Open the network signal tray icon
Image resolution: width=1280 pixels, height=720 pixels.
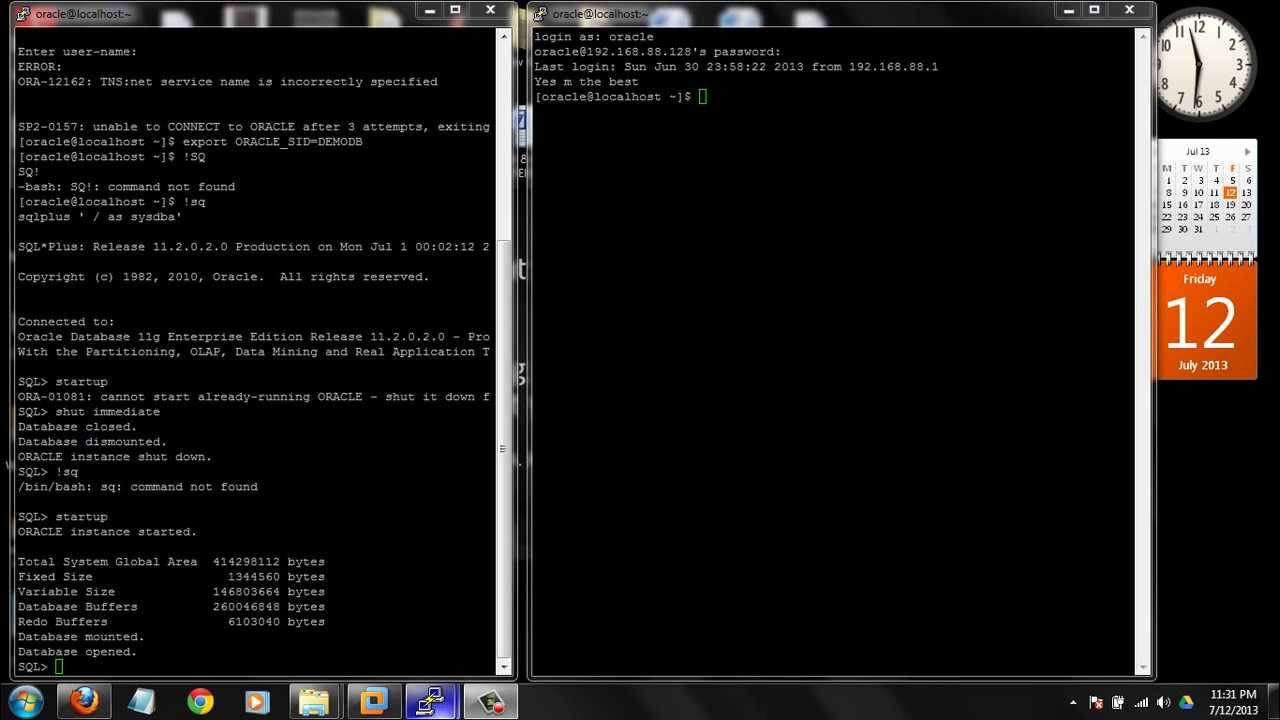click(1141, 702)
